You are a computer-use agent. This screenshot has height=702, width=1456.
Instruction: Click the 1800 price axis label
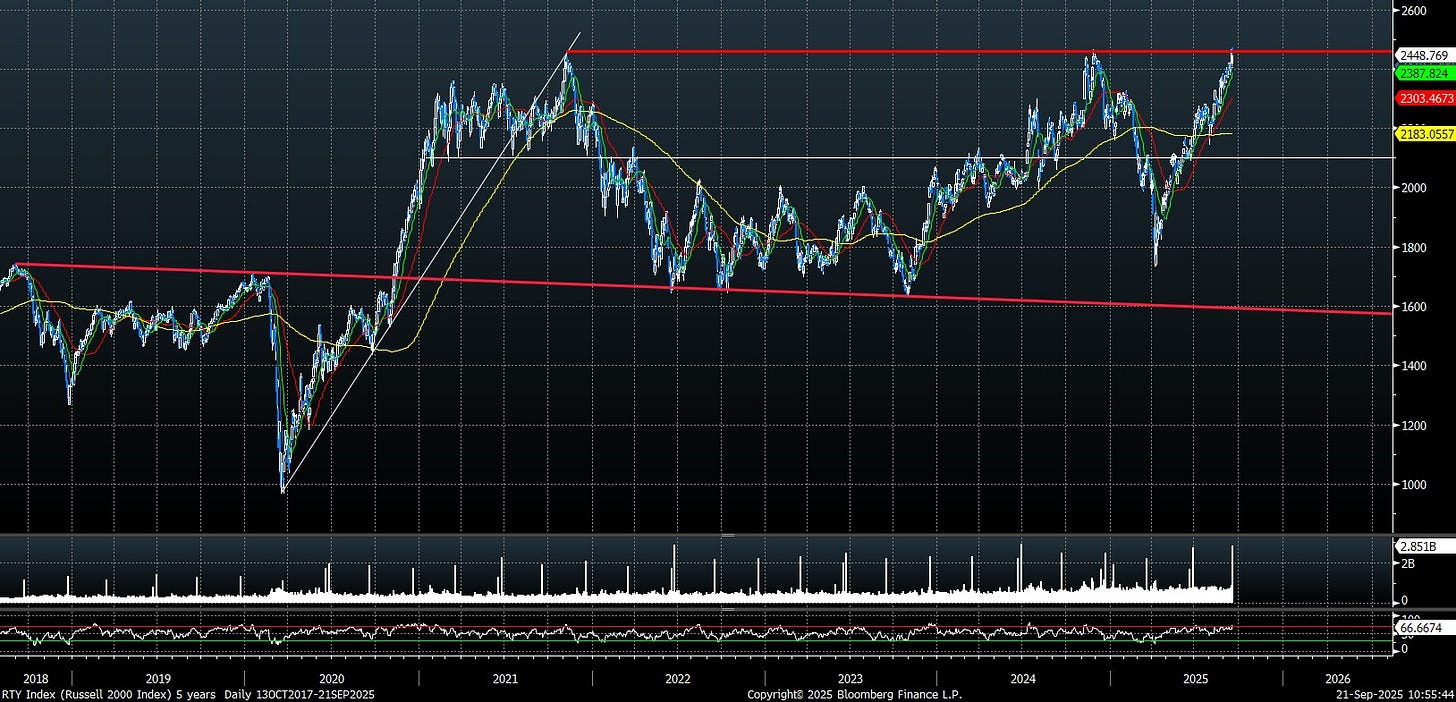click(1414, 248)
